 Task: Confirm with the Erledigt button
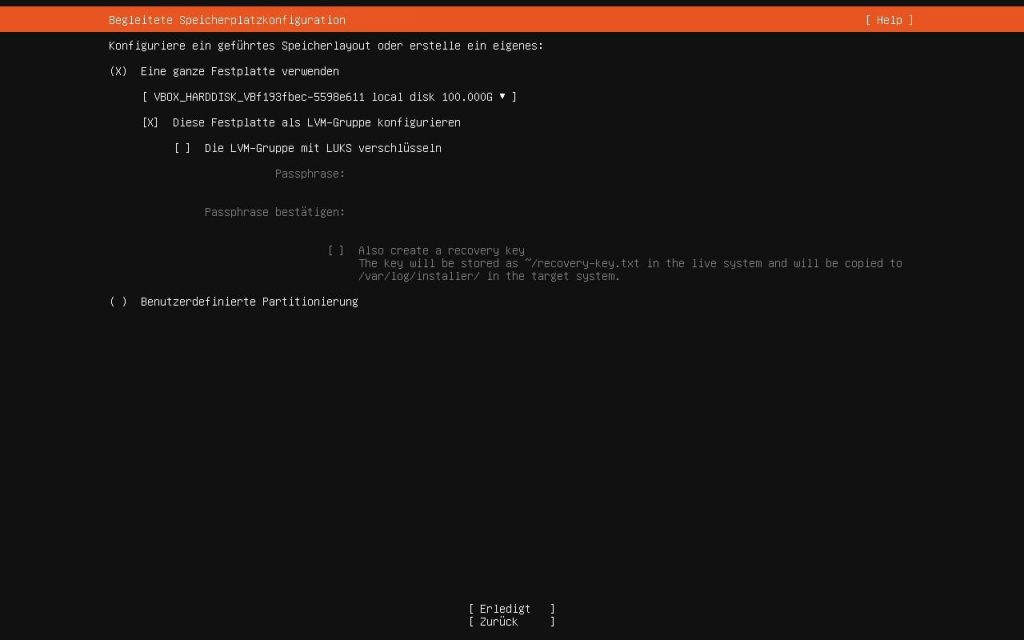tap(511, 609)
